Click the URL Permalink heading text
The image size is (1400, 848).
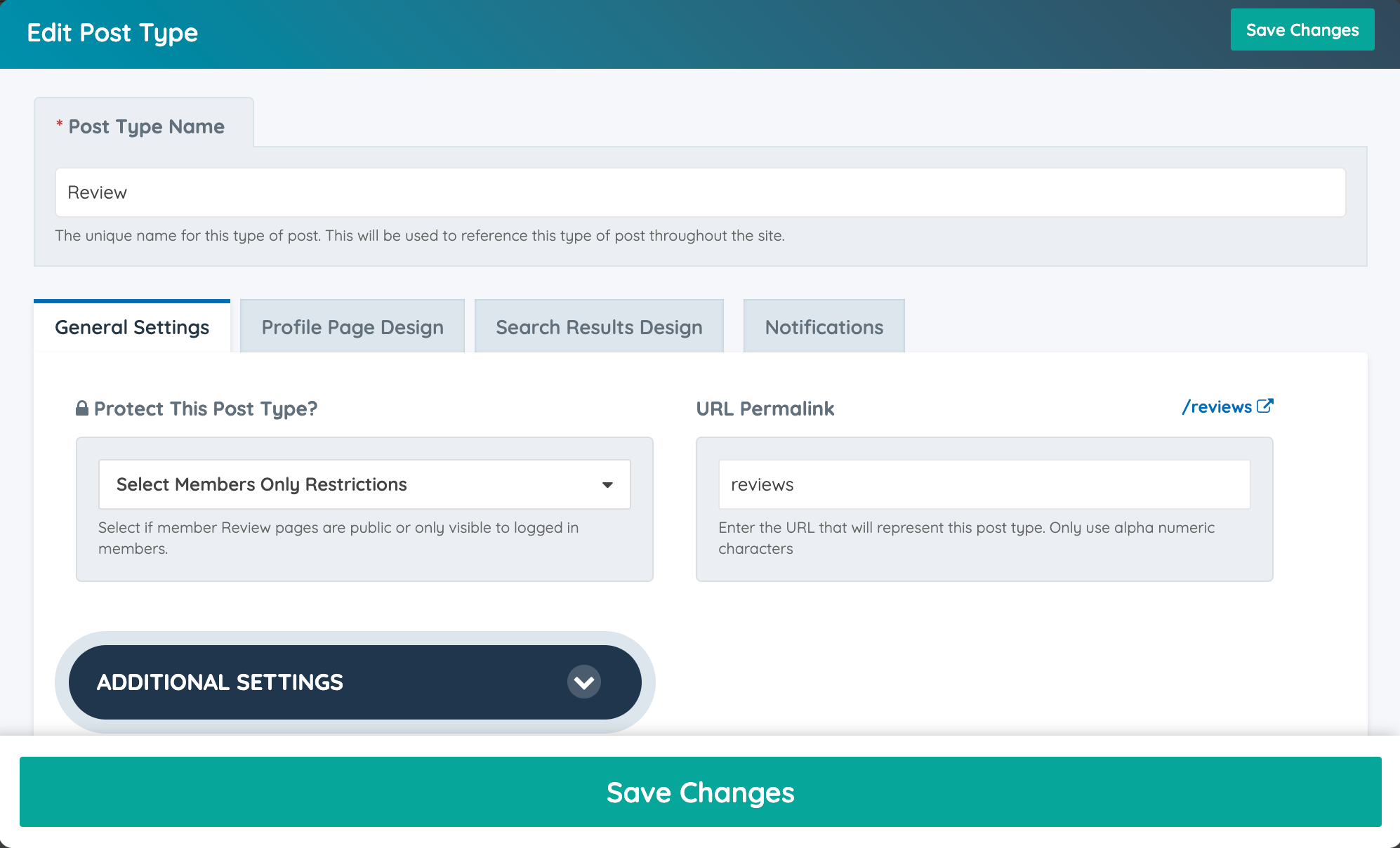765,409
